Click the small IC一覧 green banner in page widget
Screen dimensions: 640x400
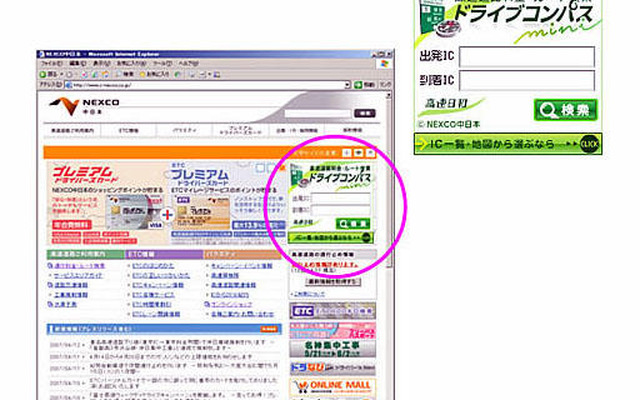click(x=331, y=238)
